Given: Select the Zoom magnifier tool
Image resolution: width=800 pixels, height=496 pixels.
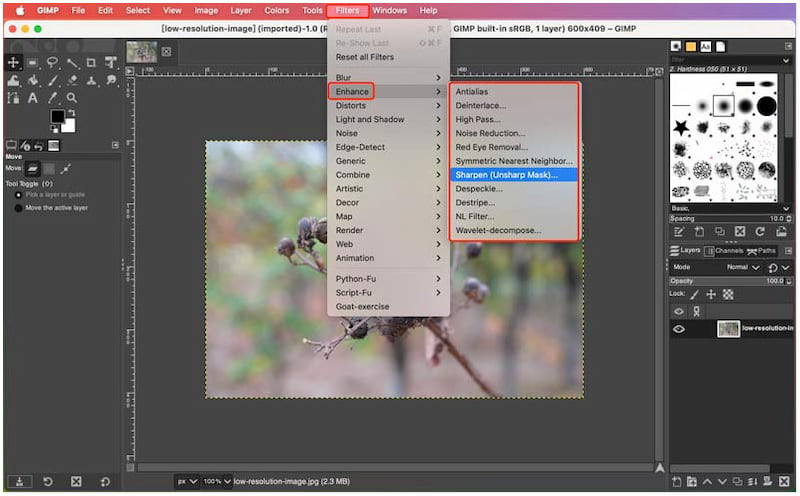Looking at the screenshot, I should [x=71, y=98].
